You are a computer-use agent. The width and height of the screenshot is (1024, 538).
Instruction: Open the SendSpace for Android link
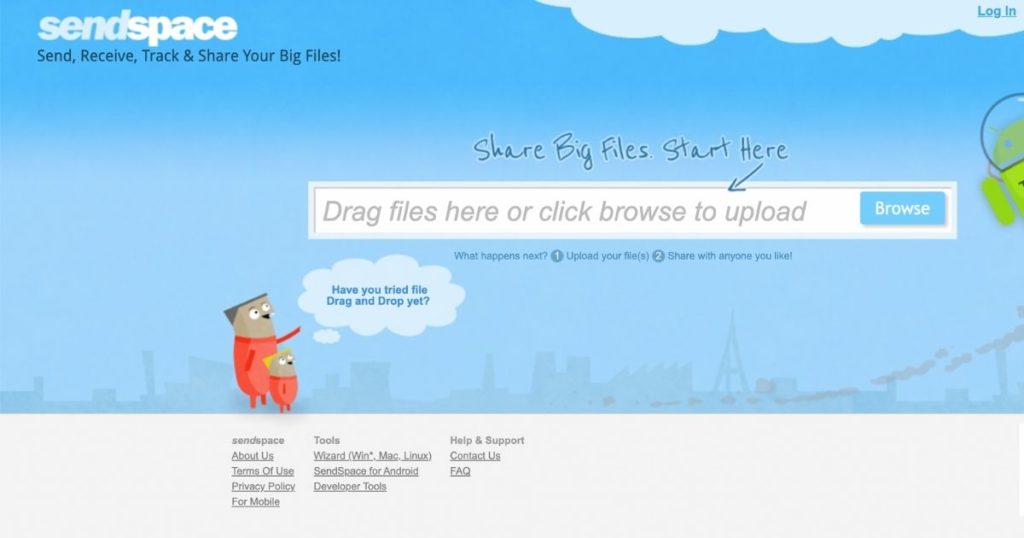[x=366, y=471]
